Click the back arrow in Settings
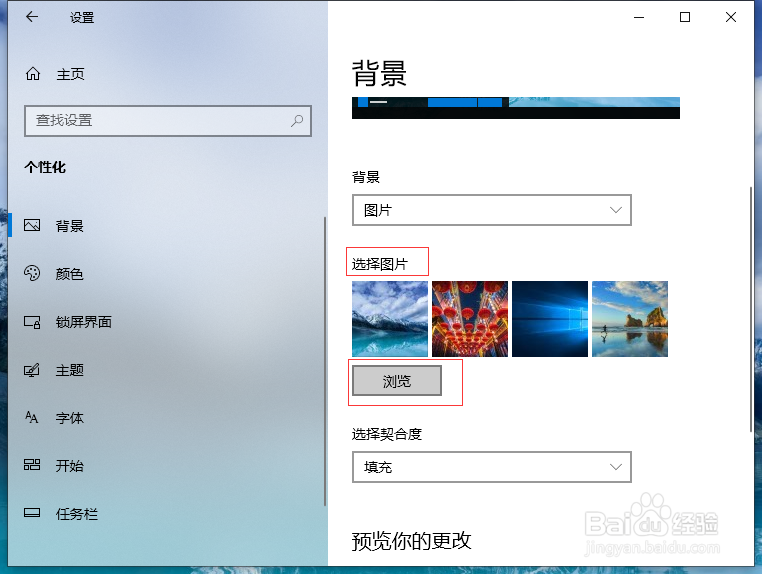This screenshot has width=762, height=574. click(x=32, y=17)
